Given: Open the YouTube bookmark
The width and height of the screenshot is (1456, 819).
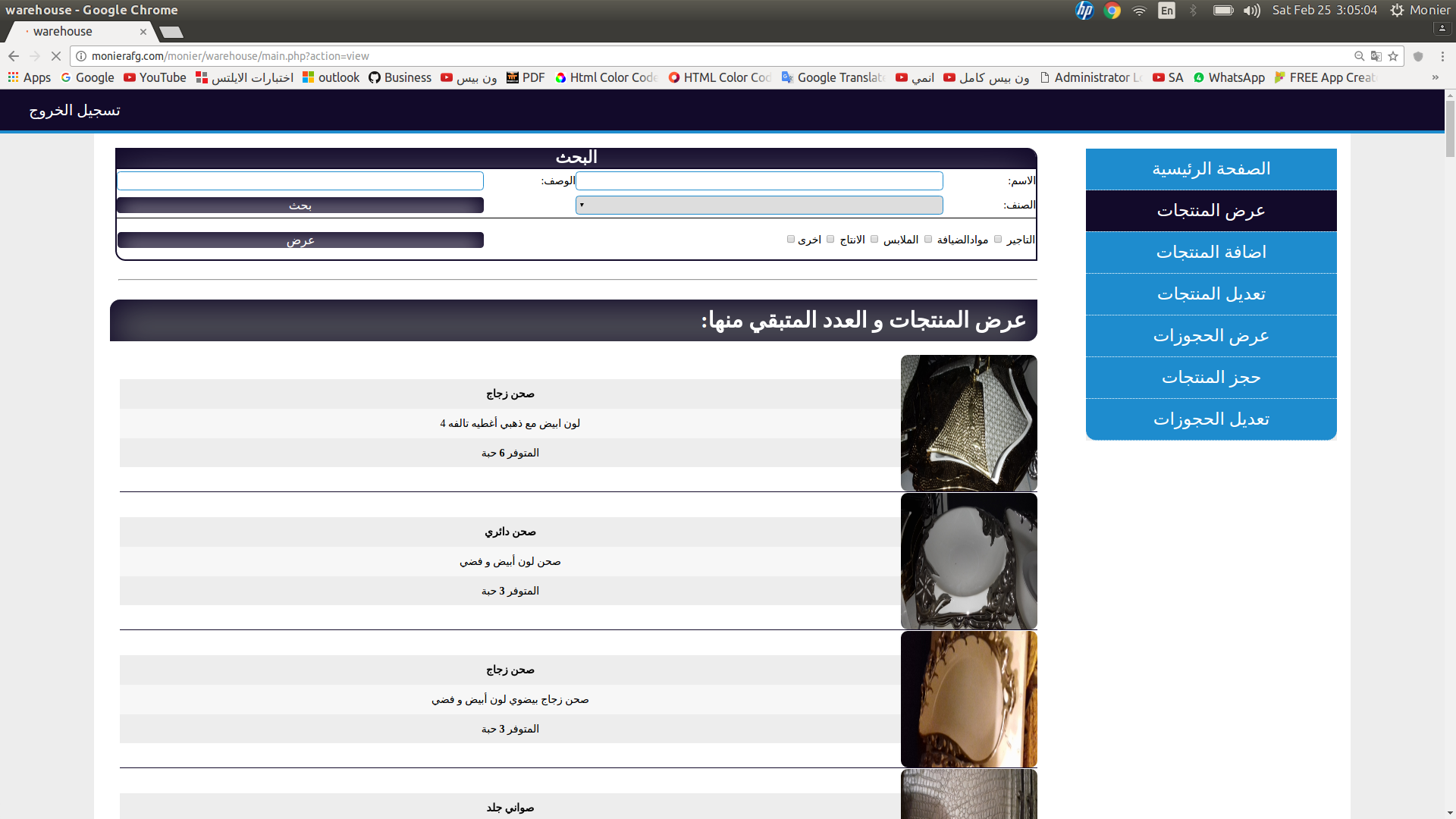Looking at the screenshot, I should pos(155,77).
